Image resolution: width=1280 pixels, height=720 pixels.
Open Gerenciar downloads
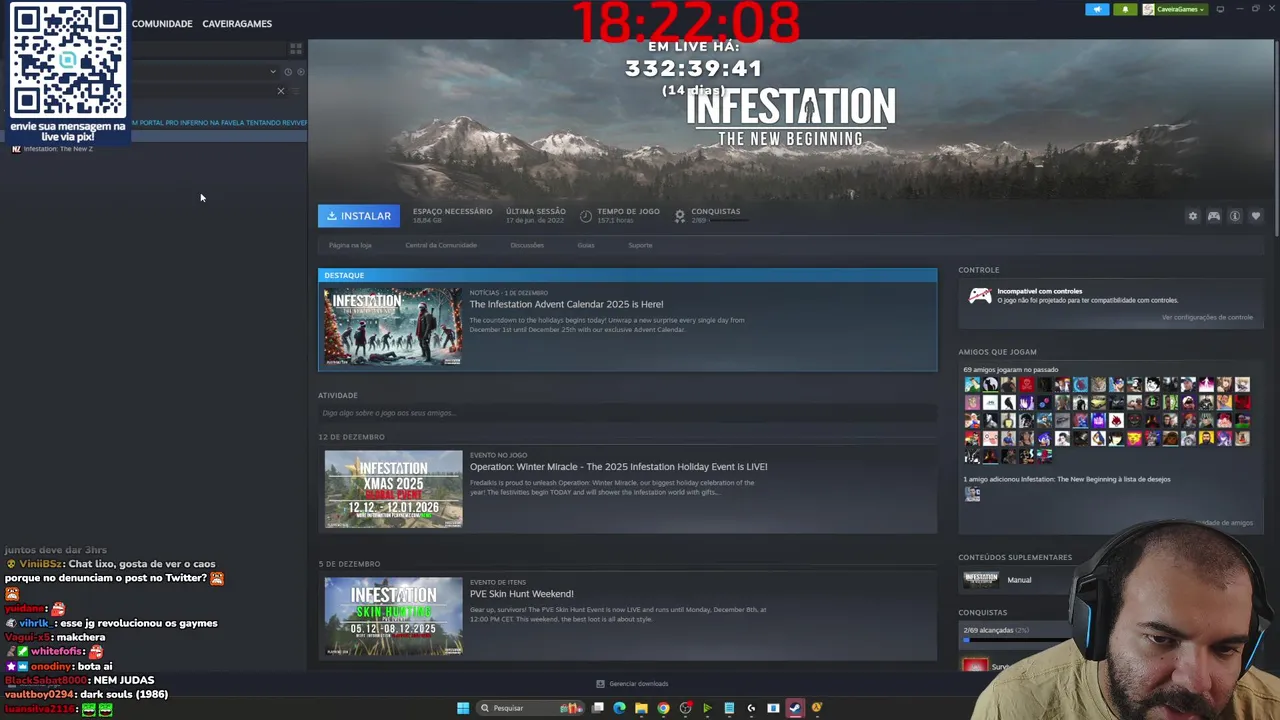point(632,684)
